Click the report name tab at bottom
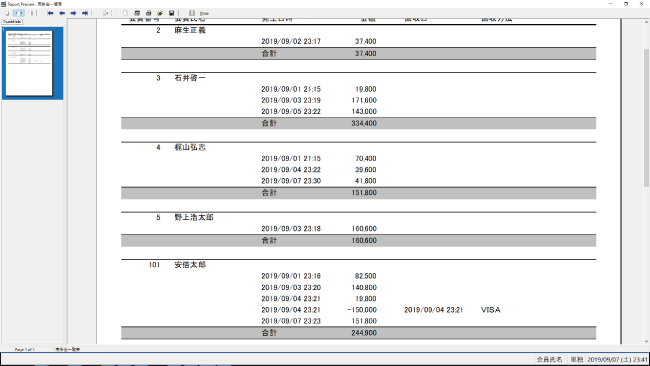 click(x=68, y=349)
